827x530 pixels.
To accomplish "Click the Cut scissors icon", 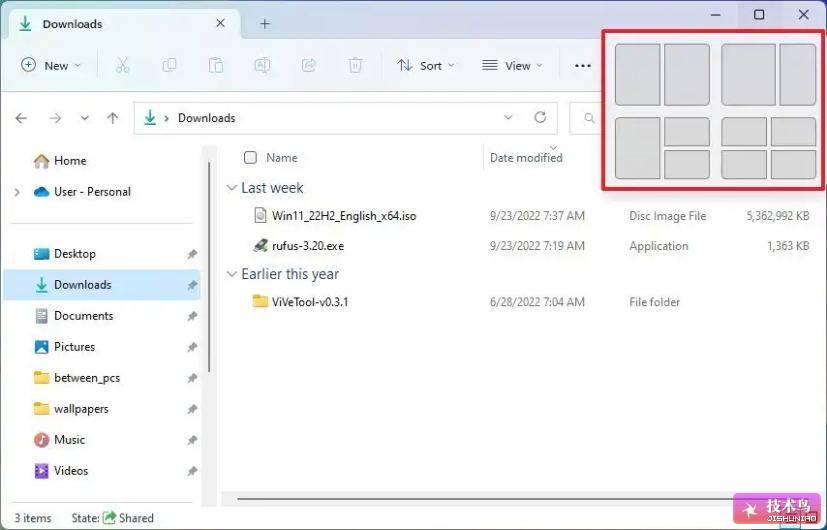I will 122,66.
